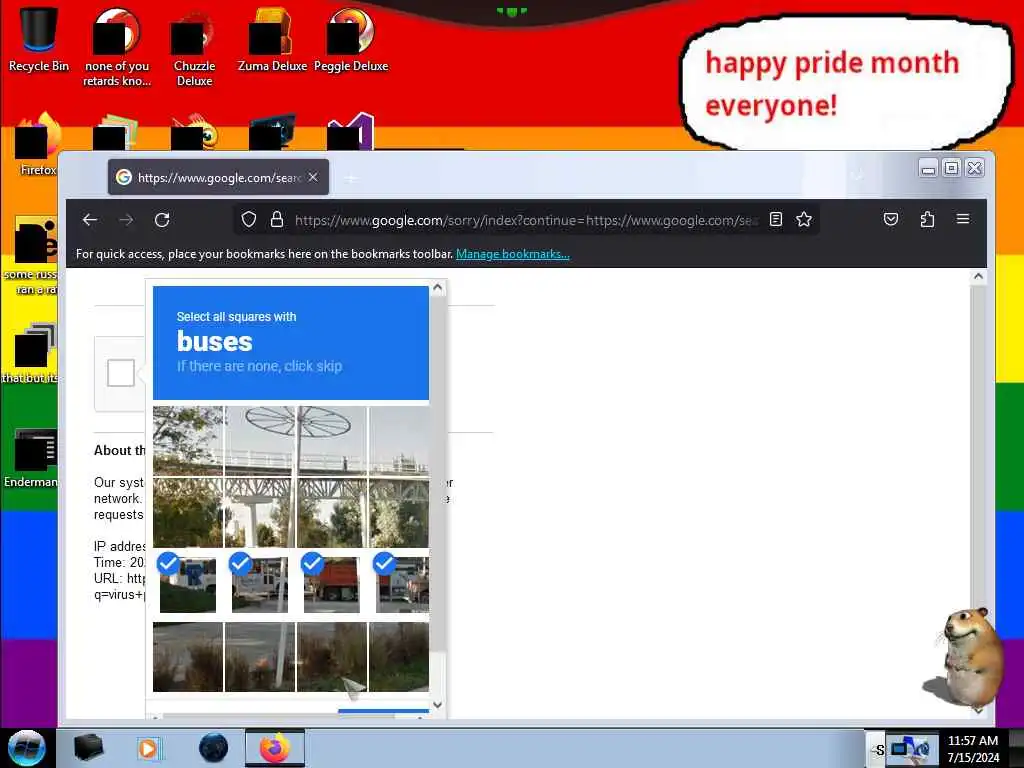1024x768 pixels.
Task: Bookmark this page with the star
Action: 804,219
